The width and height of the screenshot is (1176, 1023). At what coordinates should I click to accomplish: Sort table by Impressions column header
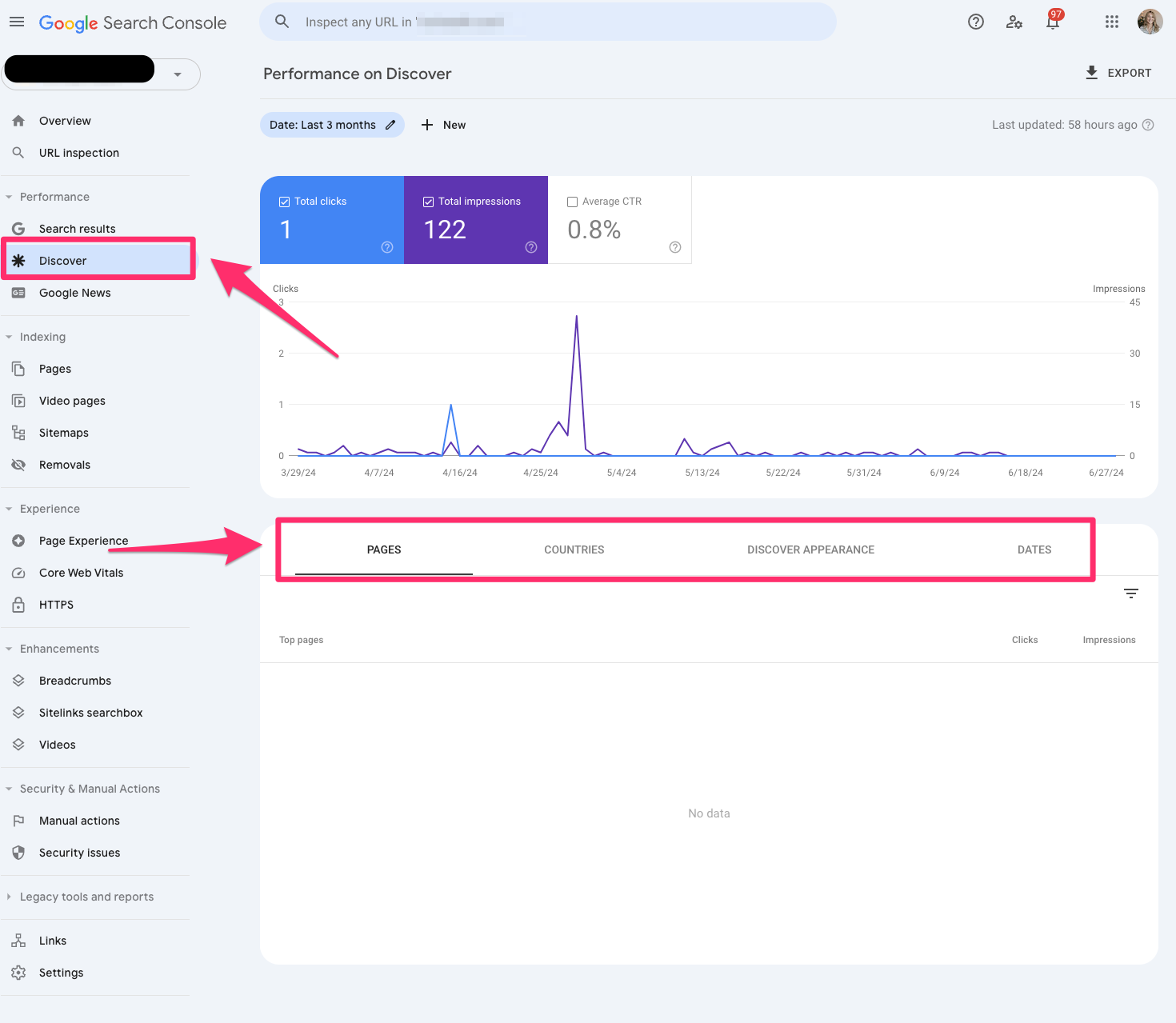click(x=1109, y=640)
